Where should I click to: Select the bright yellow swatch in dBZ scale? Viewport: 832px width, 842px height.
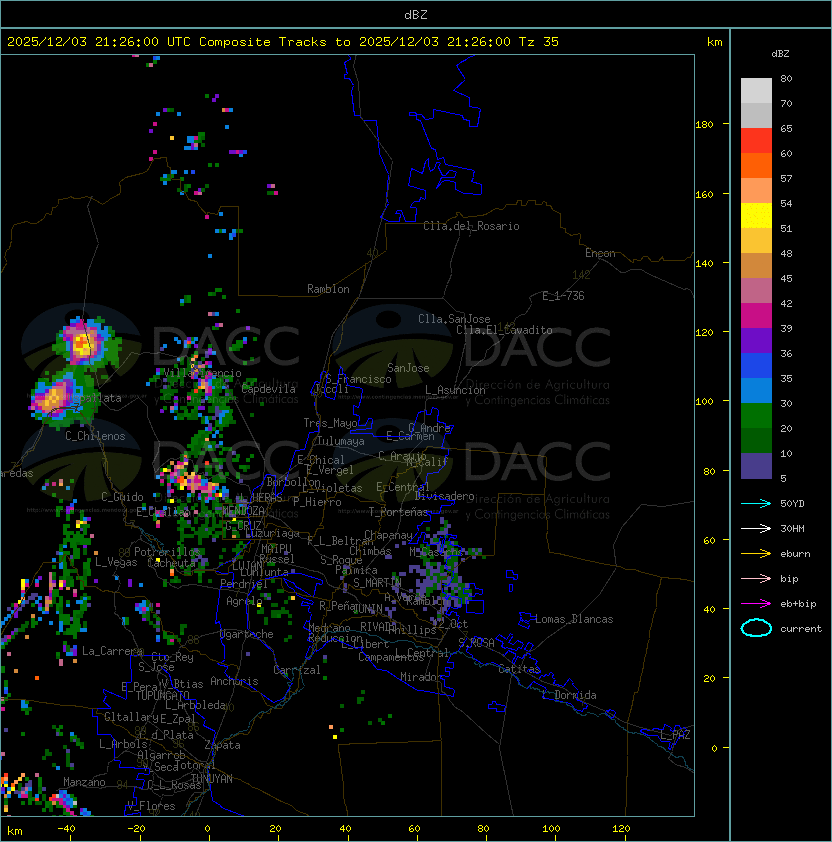point(756,215)
